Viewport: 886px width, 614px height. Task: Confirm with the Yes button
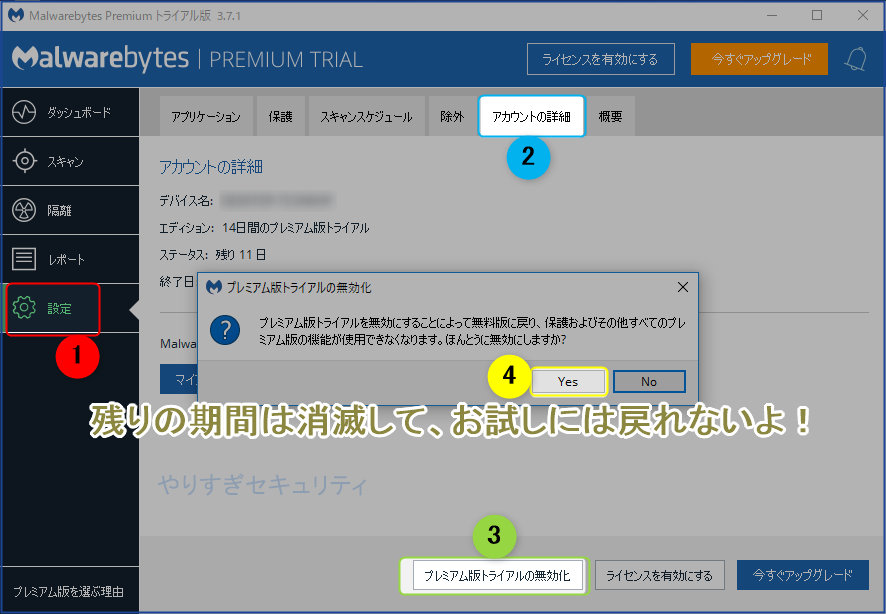[x=568, y=382]
